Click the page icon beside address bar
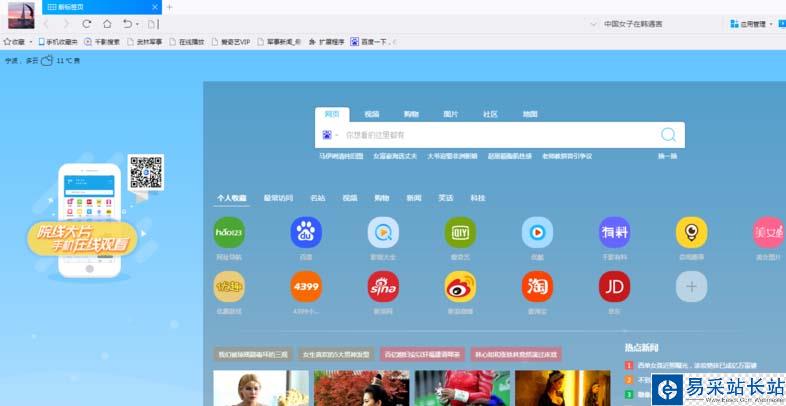786x406 pixels. click(x=152, y=24)
